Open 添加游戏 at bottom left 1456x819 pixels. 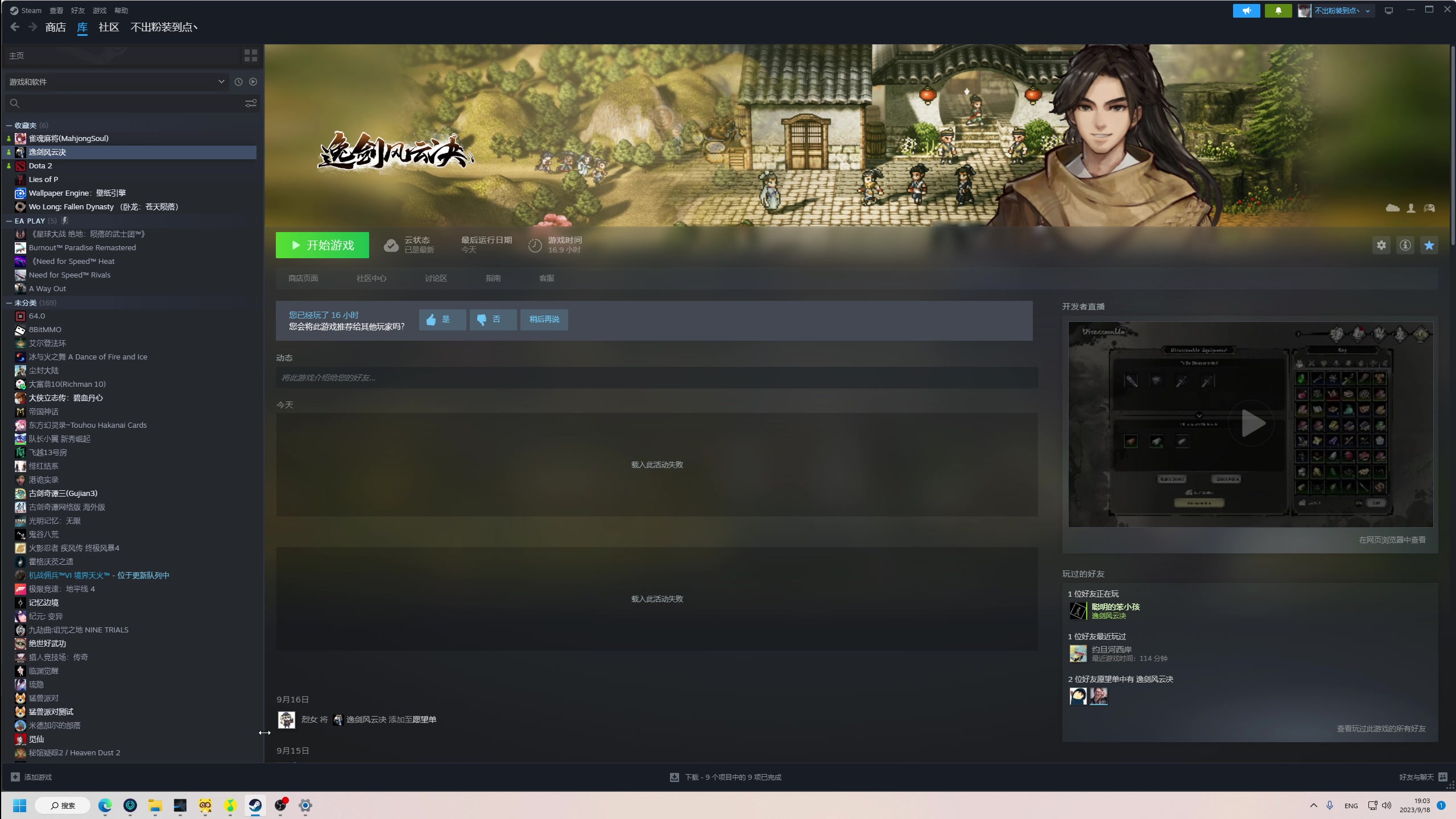coord(31,777)
